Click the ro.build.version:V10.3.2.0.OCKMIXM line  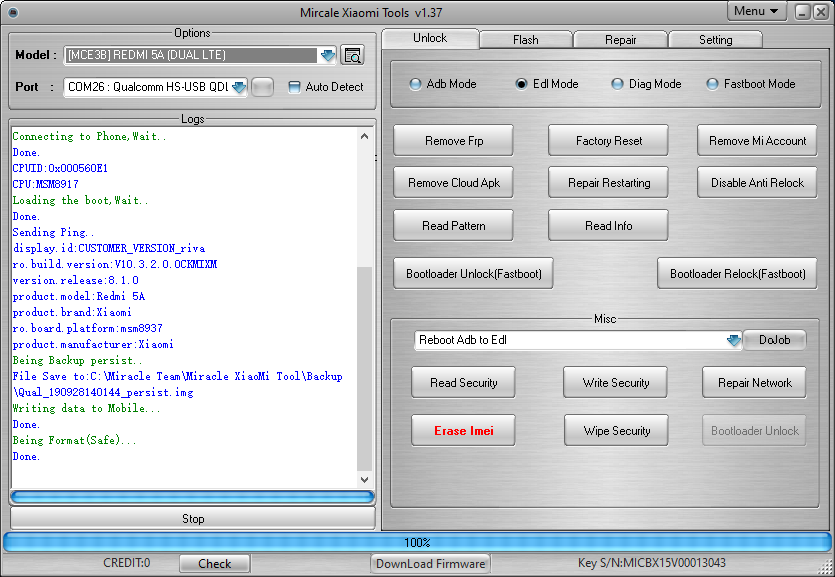(114, 264)
